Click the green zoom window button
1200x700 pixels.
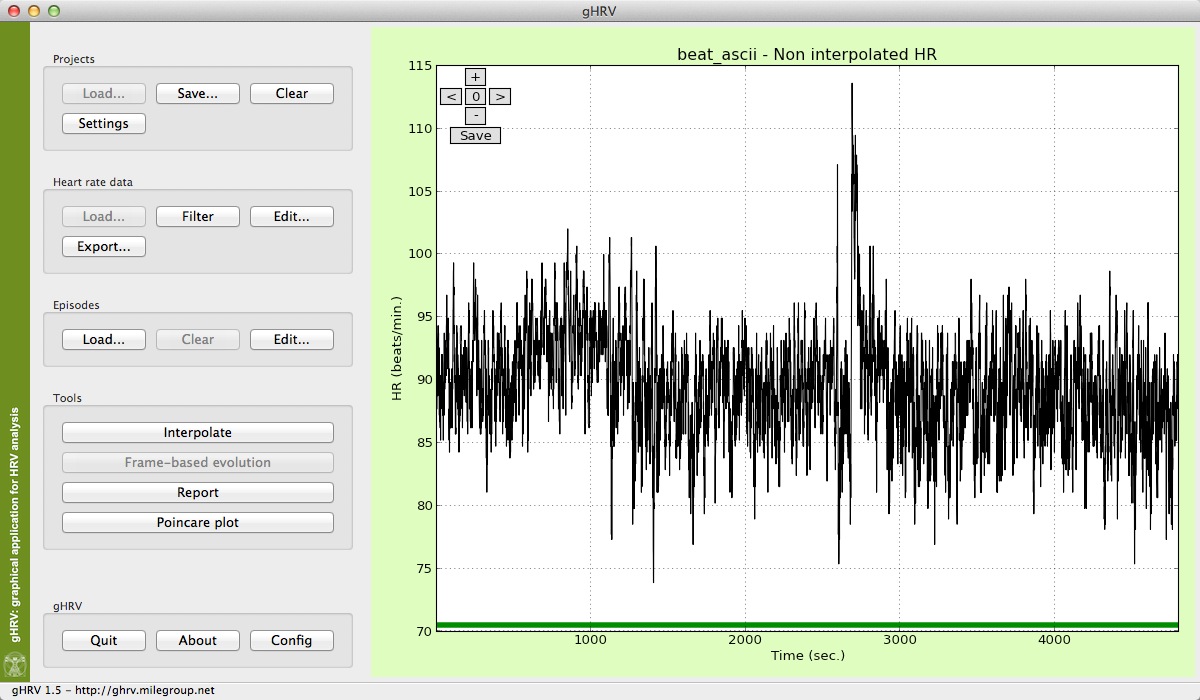[54, 10]
